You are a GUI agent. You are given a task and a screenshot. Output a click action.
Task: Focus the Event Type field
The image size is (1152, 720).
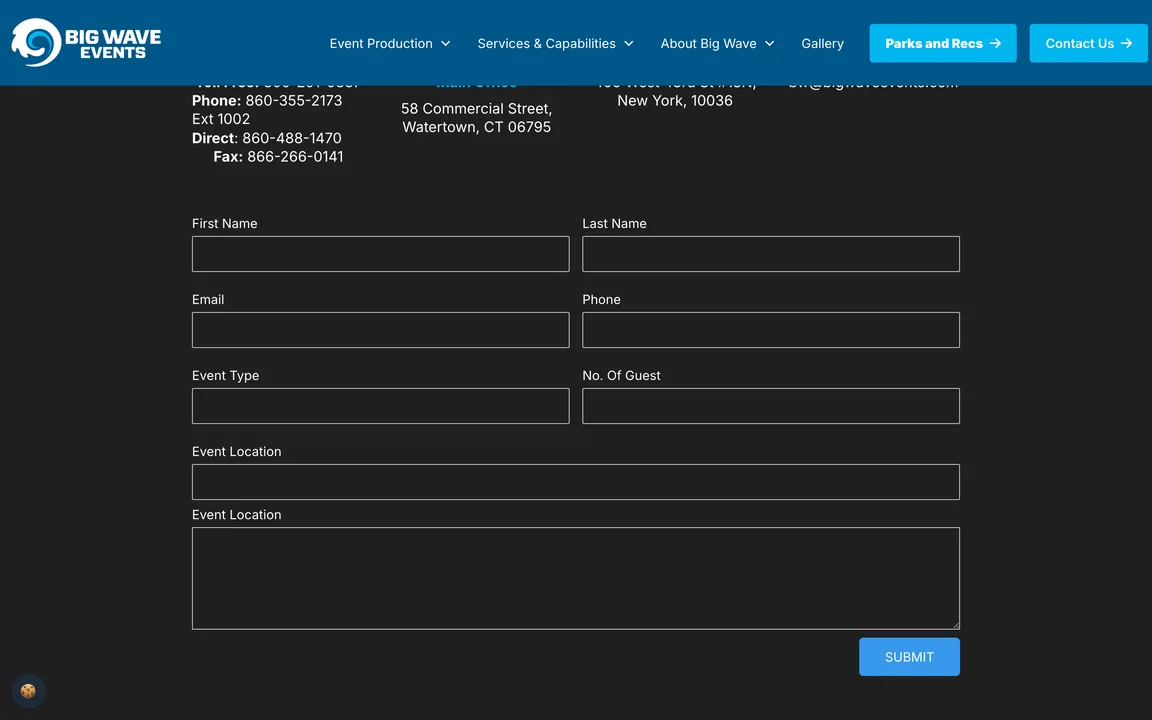[x=381, y=406]
